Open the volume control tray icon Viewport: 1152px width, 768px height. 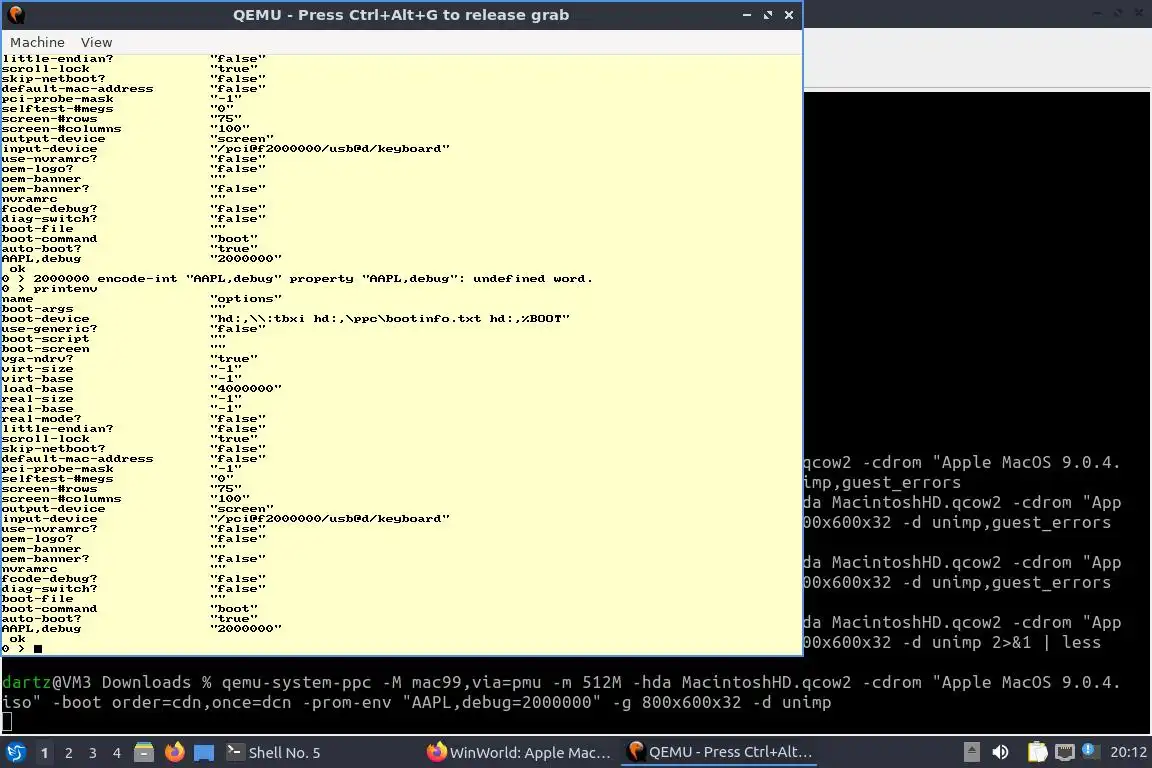click(x=1000, y=752)
